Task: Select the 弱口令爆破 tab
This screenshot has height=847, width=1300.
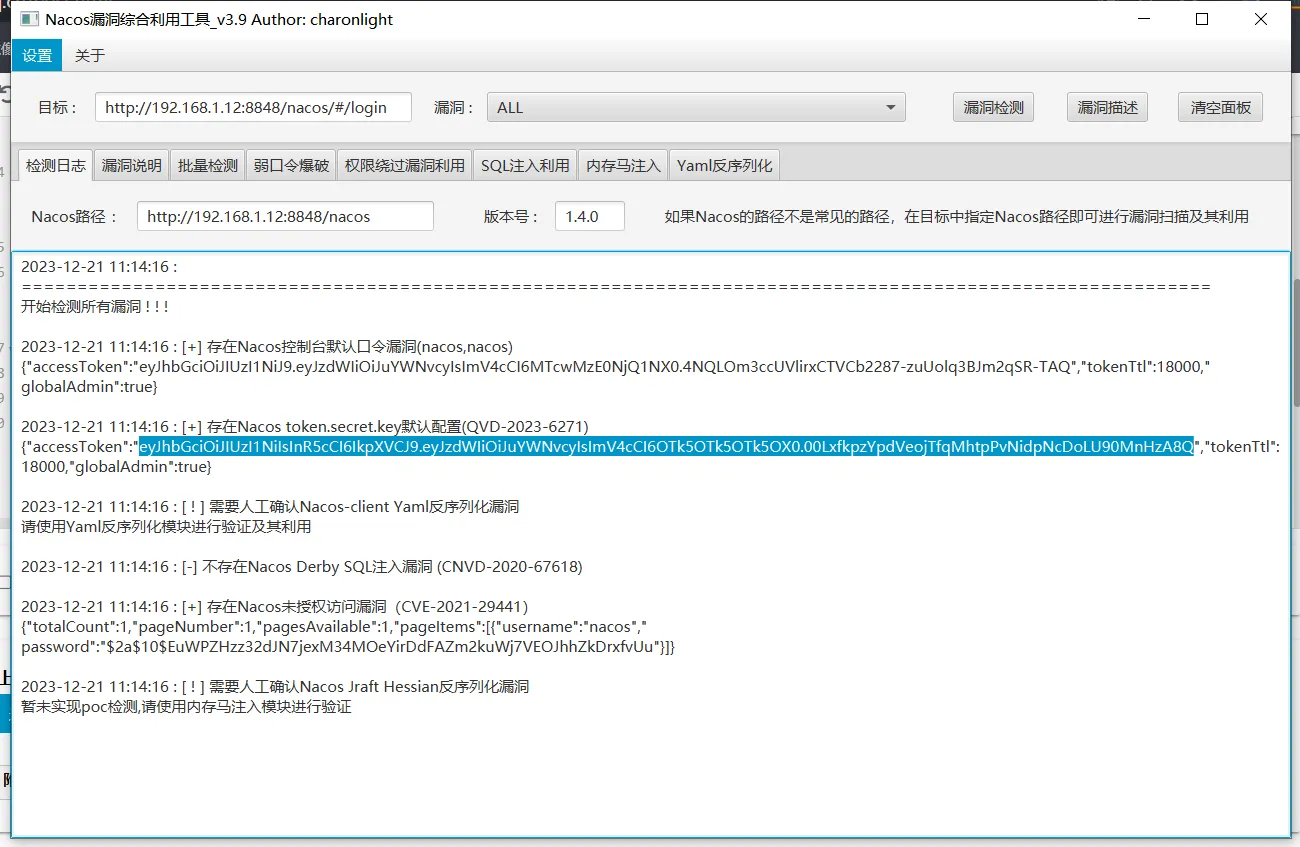Action: click(x=290, y=164)
